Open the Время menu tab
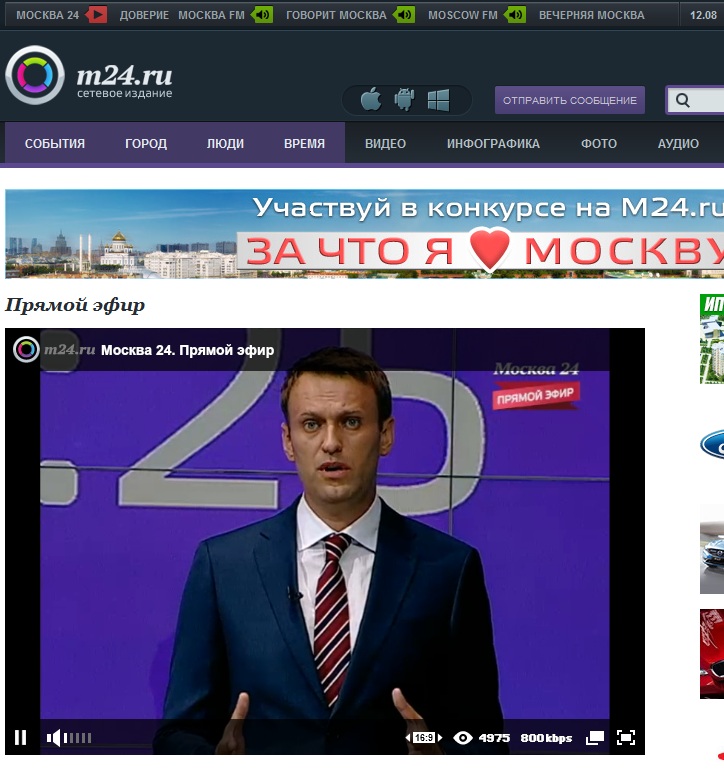724x769 pixels. (x=304, y=143)
